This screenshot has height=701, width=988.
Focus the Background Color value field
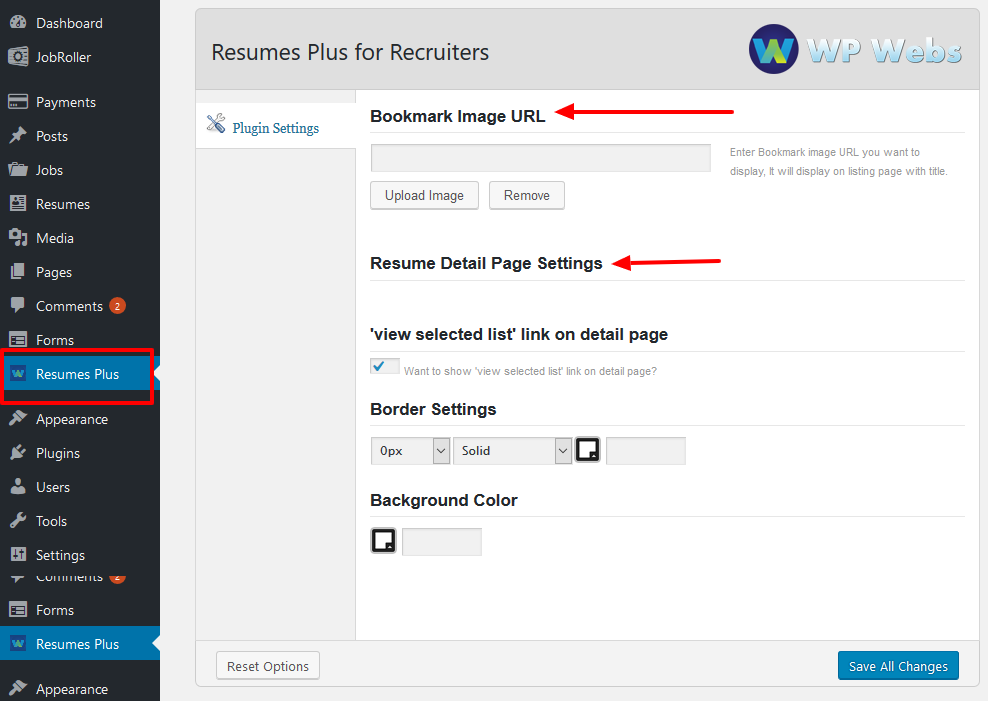tap(442, 542)
